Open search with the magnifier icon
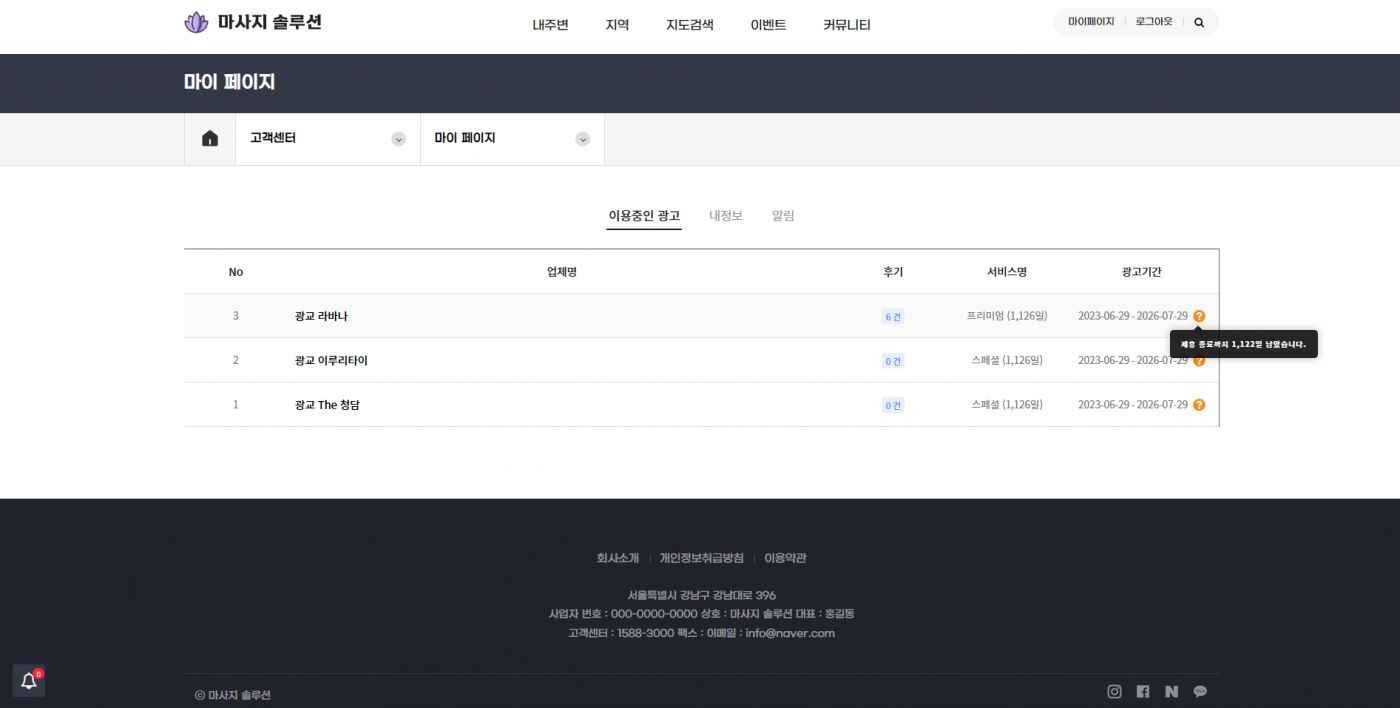Screen dimensions: 1400x708 coord(1199,22)
